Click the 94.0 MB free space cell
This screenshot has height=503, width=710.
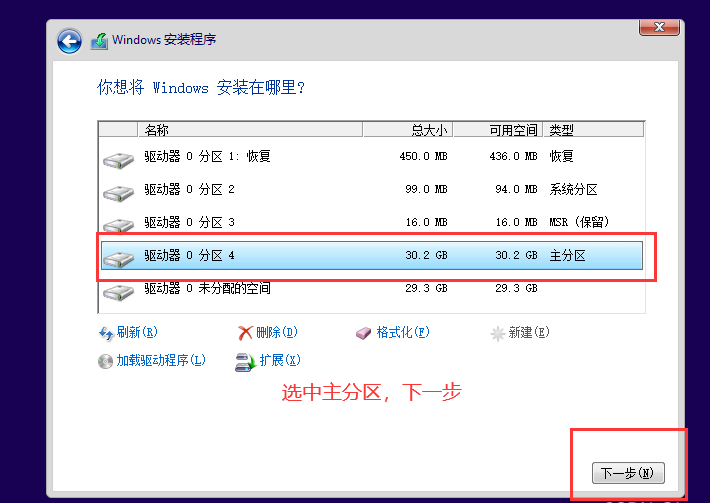(516, 189)
